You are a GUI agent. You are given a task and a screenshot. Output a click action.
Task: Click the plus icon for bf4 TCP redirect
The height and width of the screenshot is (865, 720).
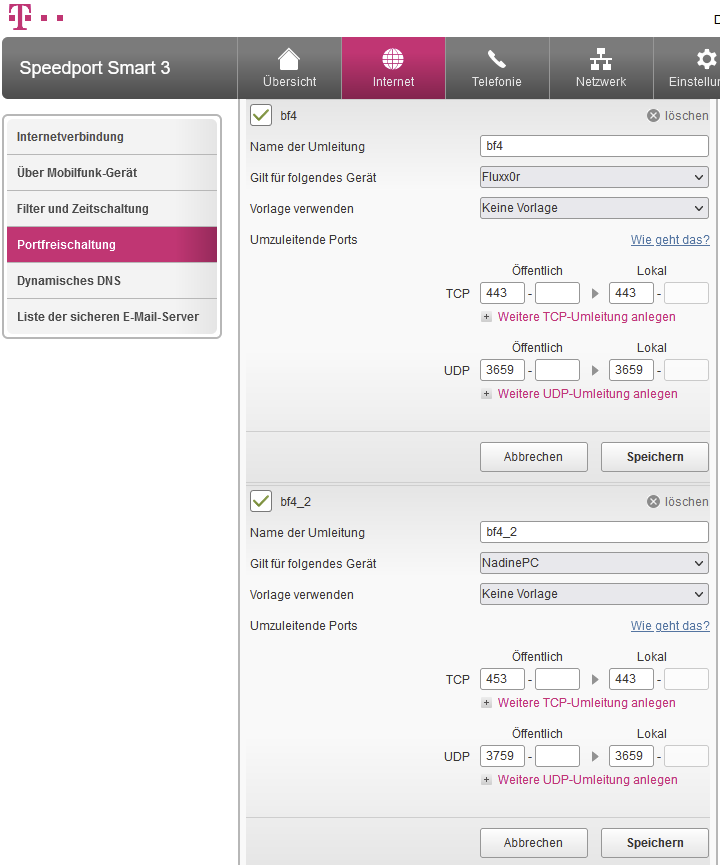(486, 317)
